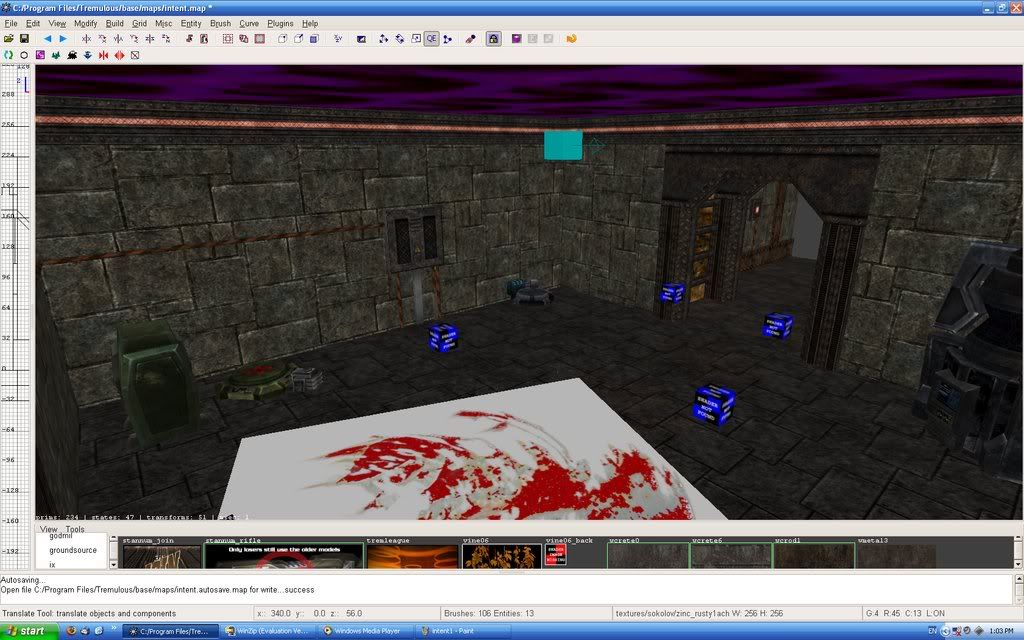The image size is (1024, 640).
Task: Open the Build menu
Action: 114,24
